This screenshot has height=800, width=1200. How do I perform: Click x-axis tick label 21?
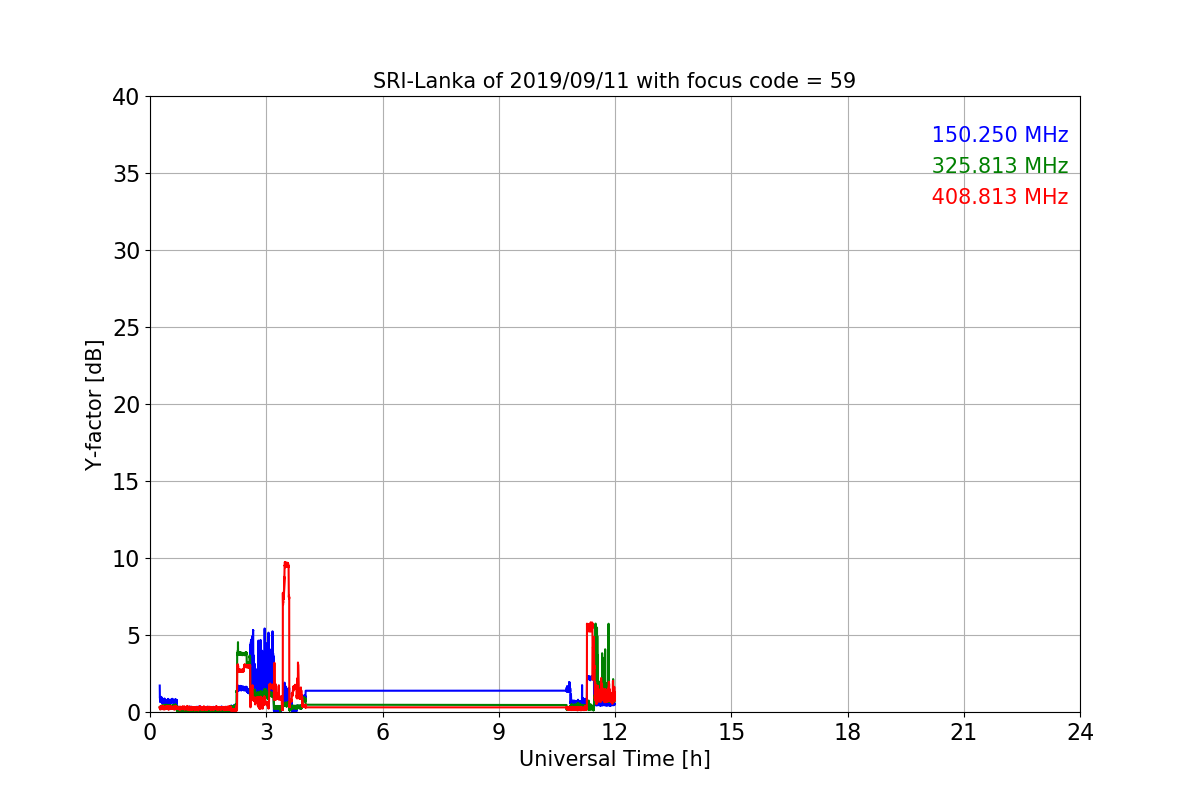pyautogui.click(x=964, y=733)
